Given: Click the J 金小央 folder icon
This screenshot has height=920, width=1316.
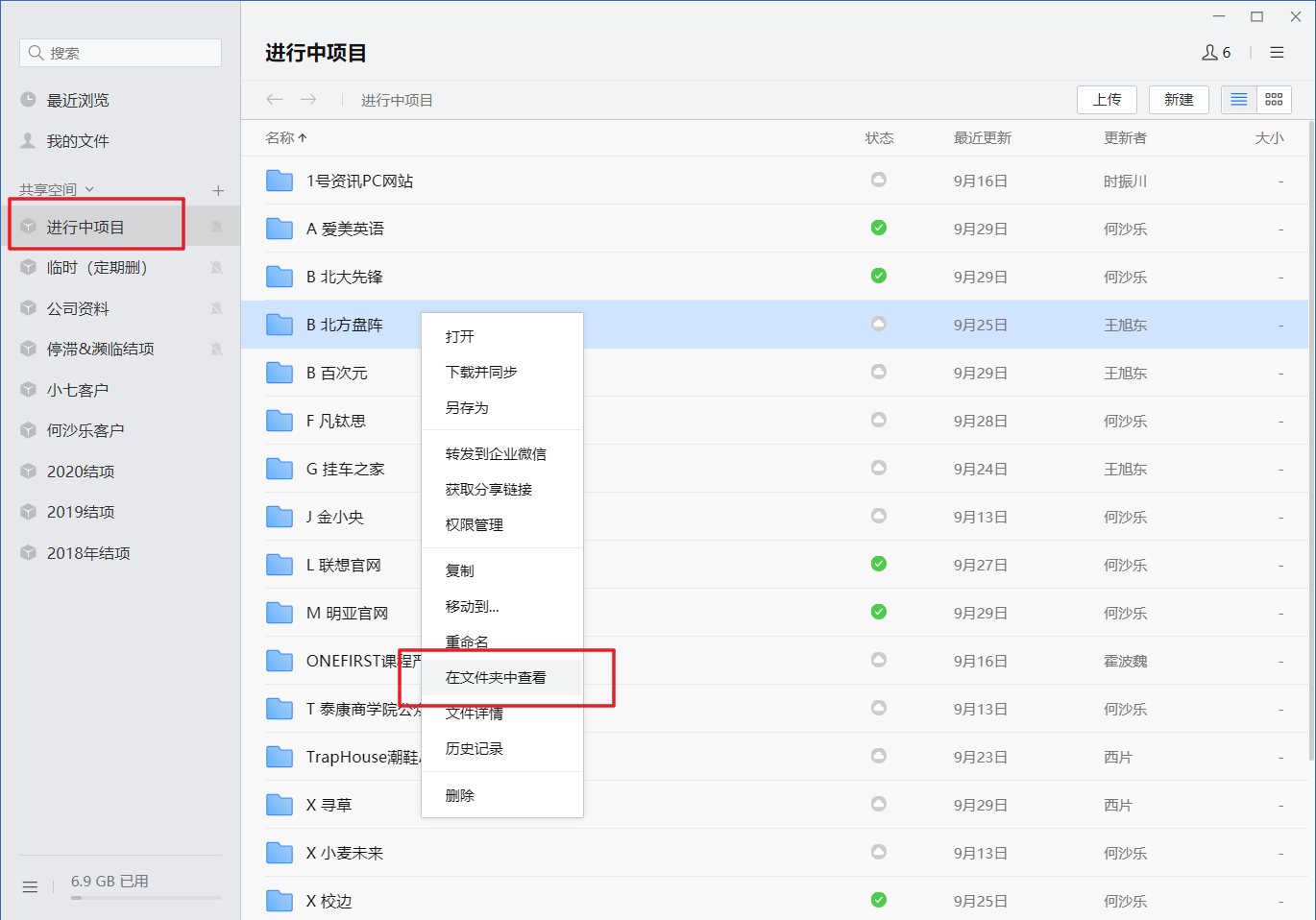Looking at the screenshot, I should click(x=280, y=517).
